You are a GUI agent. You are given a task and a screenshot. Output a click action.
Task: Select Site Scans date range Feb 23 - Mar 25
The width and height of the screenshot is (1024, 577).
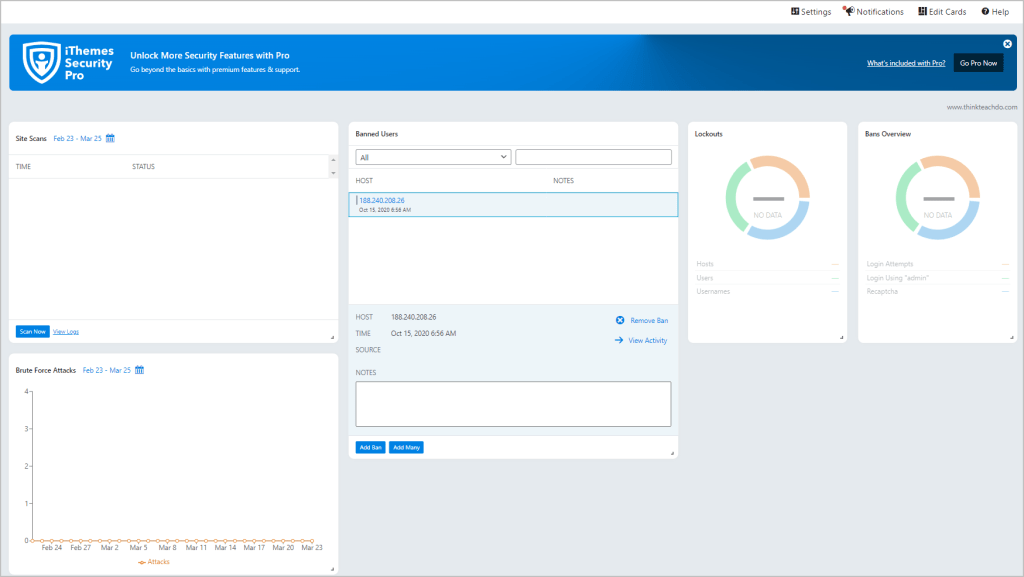(x=77, y=138)
